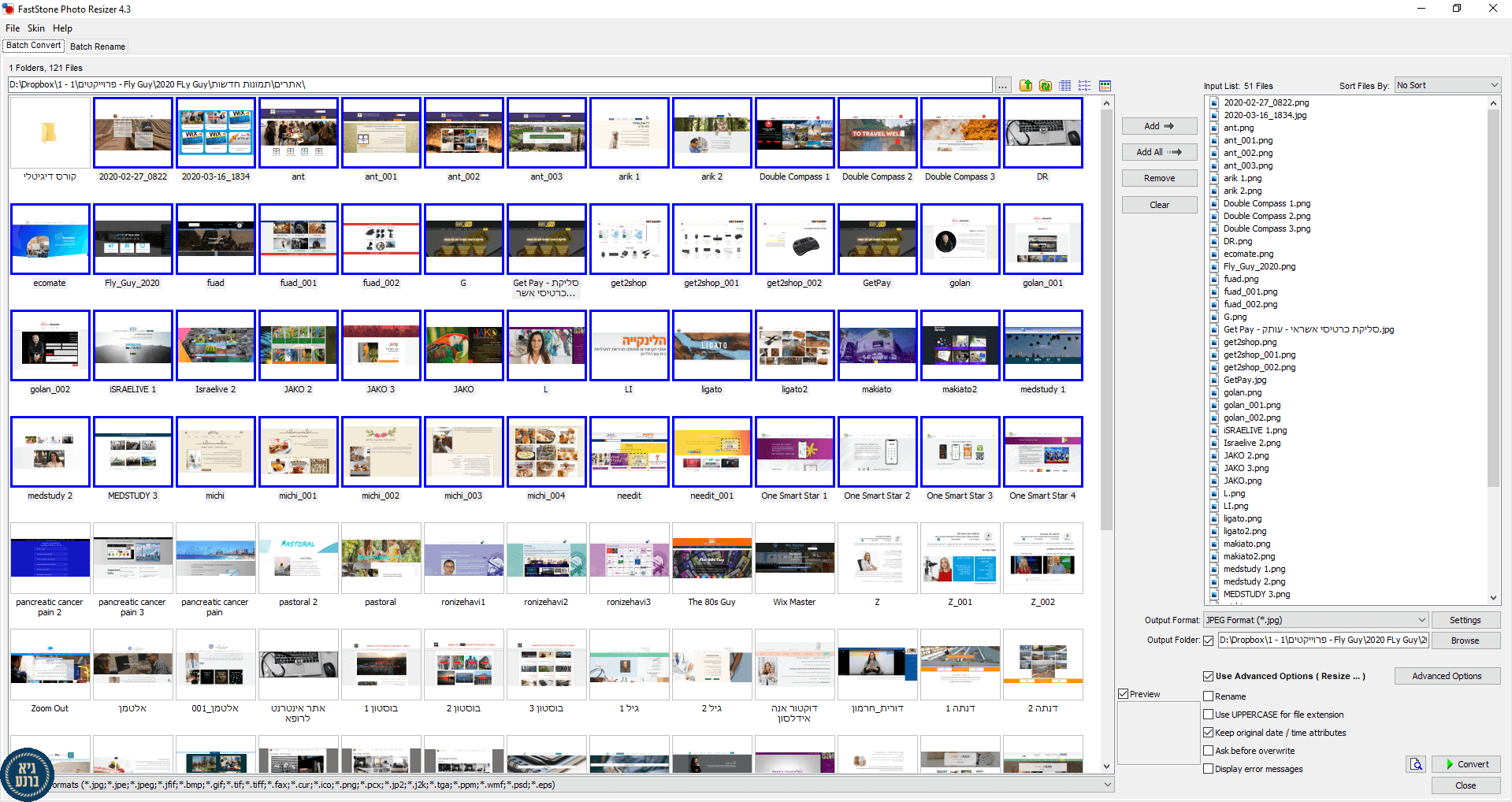Click file icon beside Fly_Guy_2020.png
This screenshot has height=802, width=1512.
1214,266
